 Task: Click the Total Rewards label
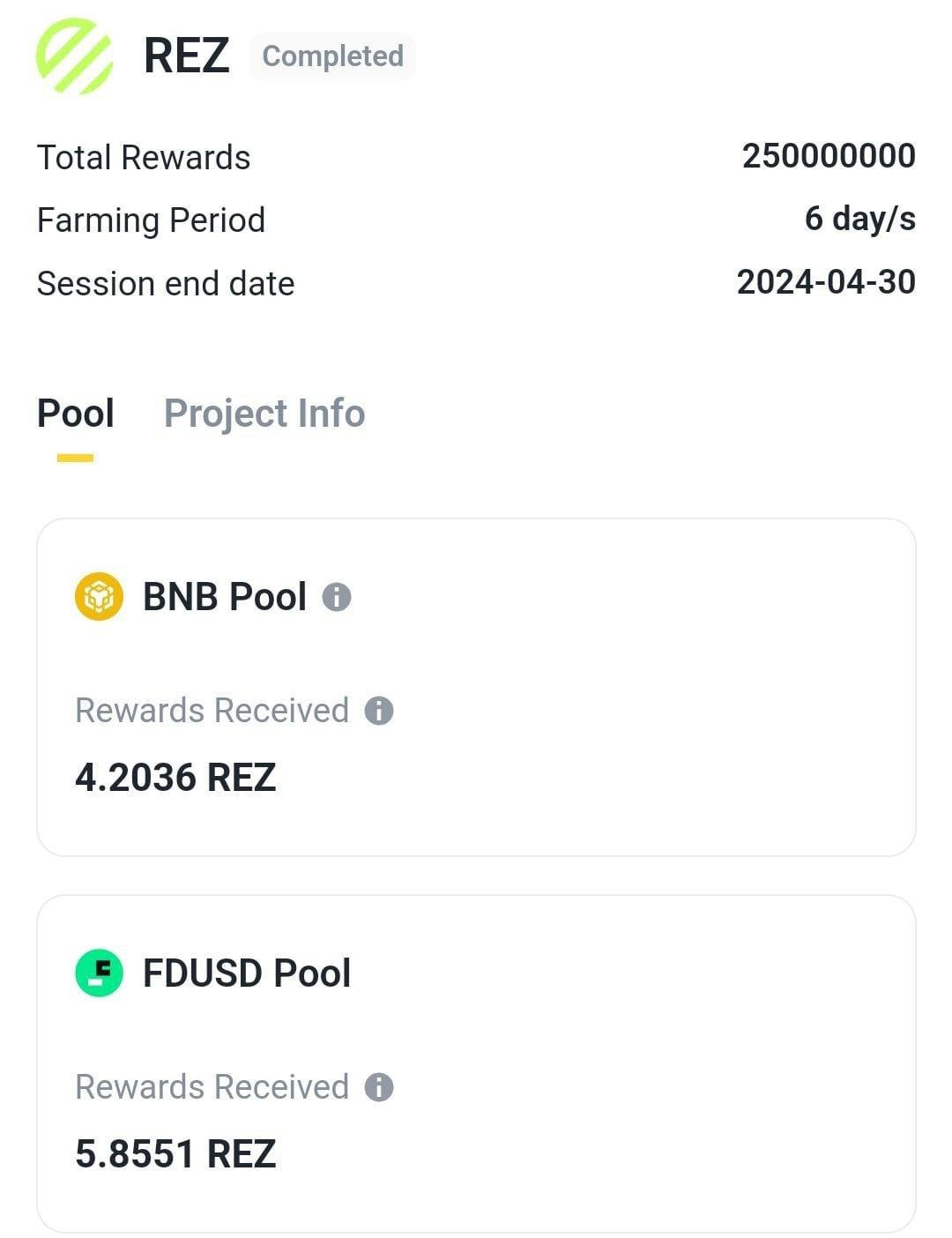pos(144,158)
